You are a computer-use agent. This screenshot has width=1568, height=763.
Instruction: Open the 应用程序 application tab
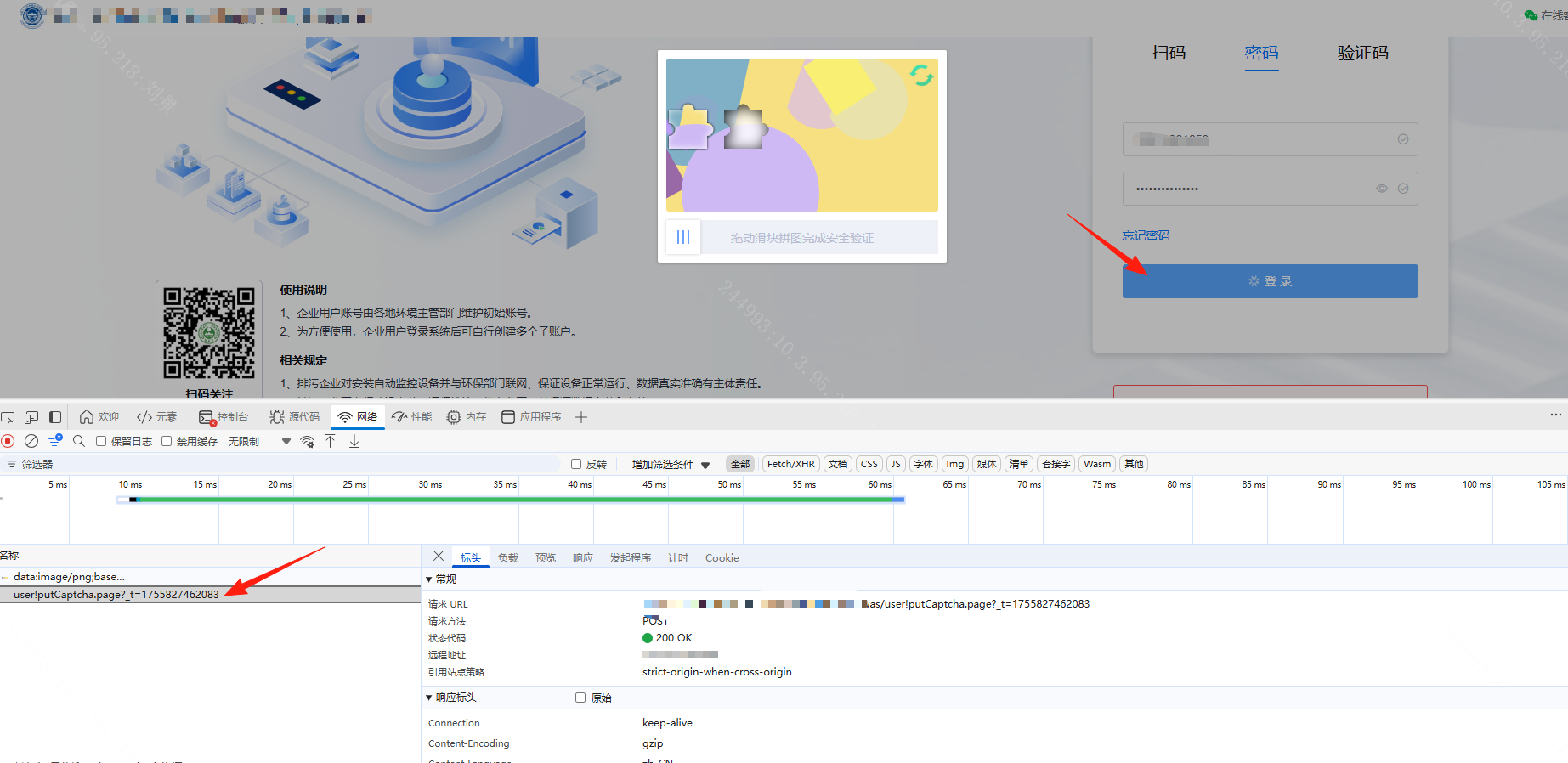[531, 417]
